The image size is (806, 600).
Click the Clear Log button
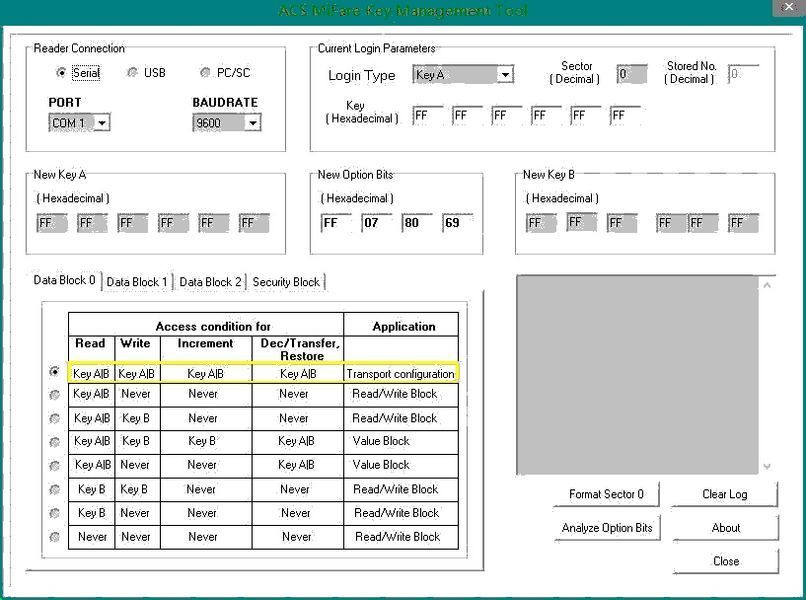[725, 494]
